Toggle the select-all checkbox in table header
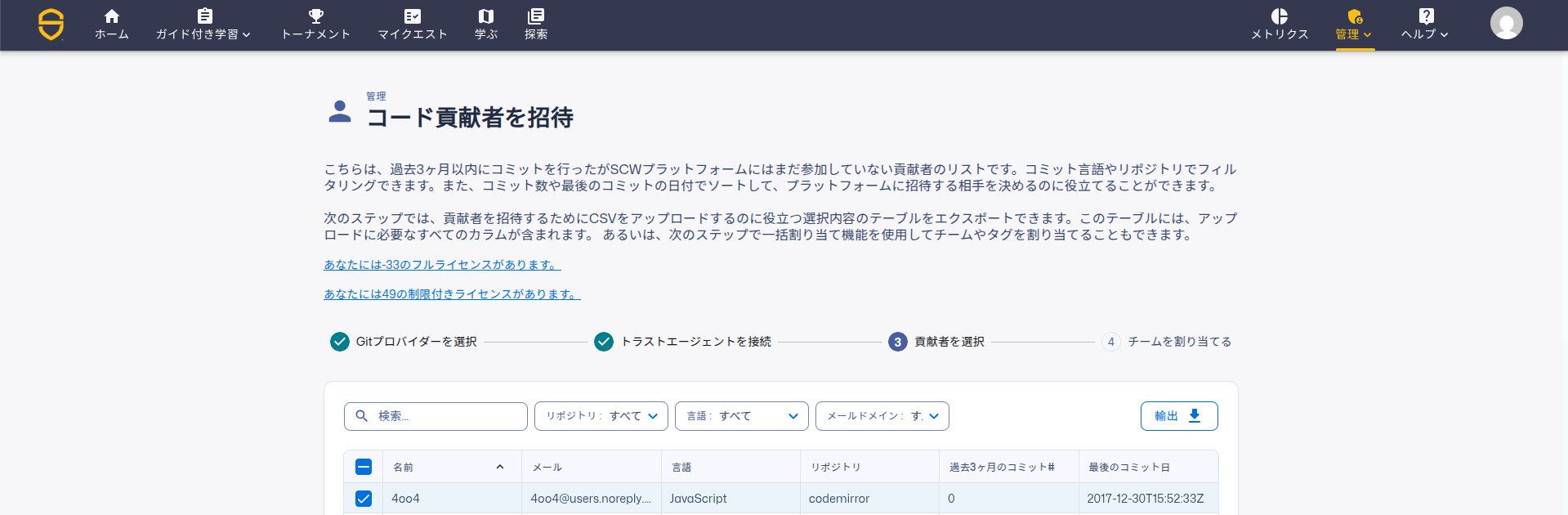The width and height of the screenshot is (1568, 515). coord(364,467)
